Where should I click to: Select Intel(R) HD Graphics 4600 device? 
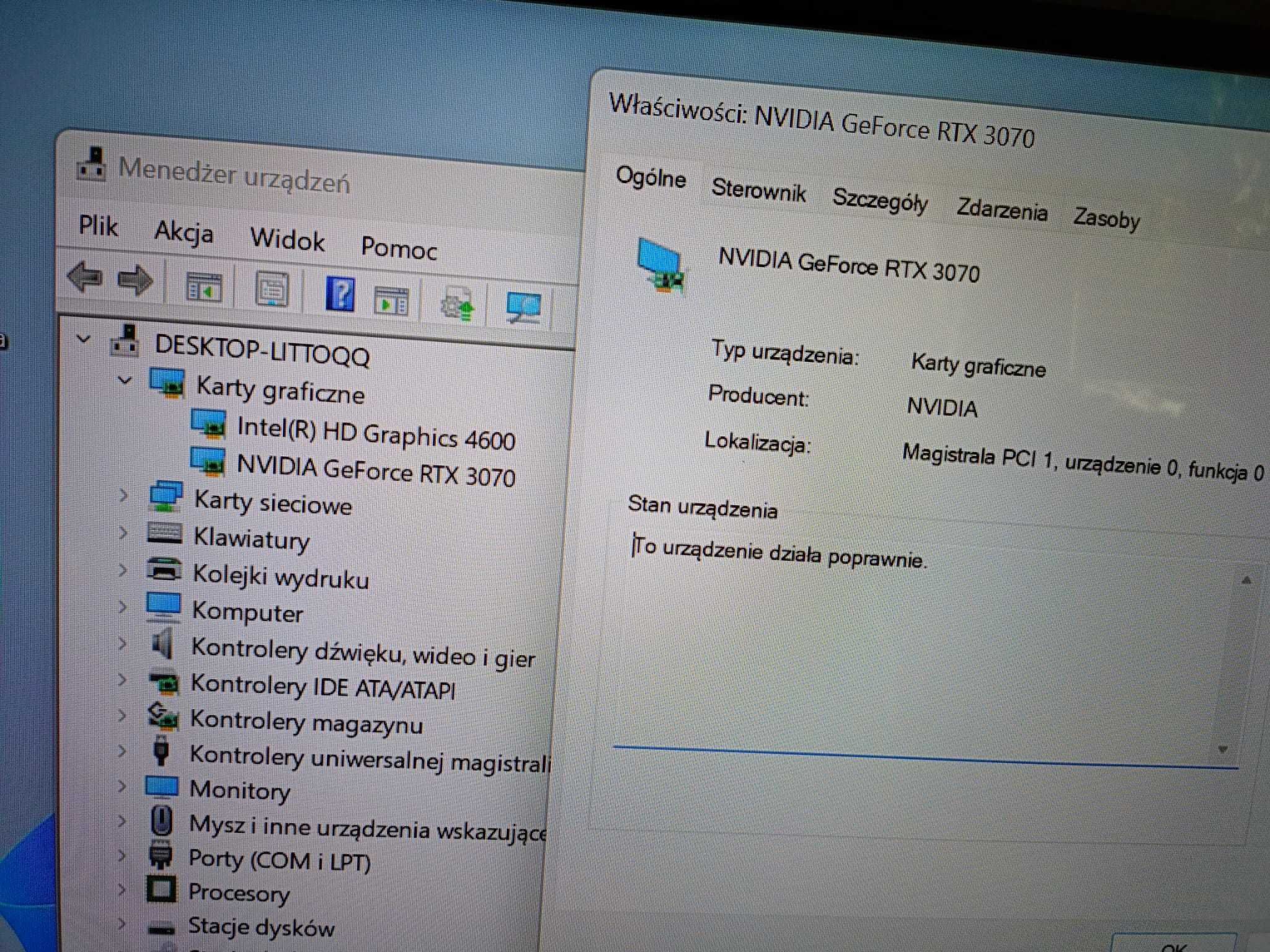tap(376, 434)
